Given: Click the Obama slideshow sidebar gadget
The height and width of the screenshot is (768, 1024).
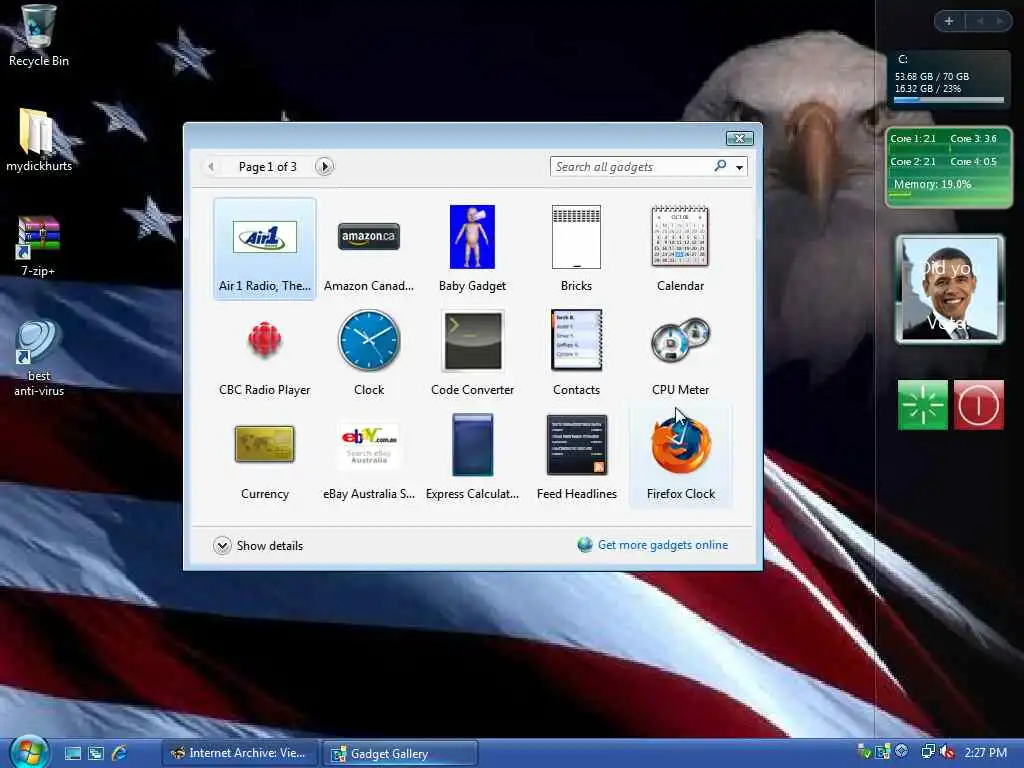Looking at the screenshot, I should coord(950,289).
